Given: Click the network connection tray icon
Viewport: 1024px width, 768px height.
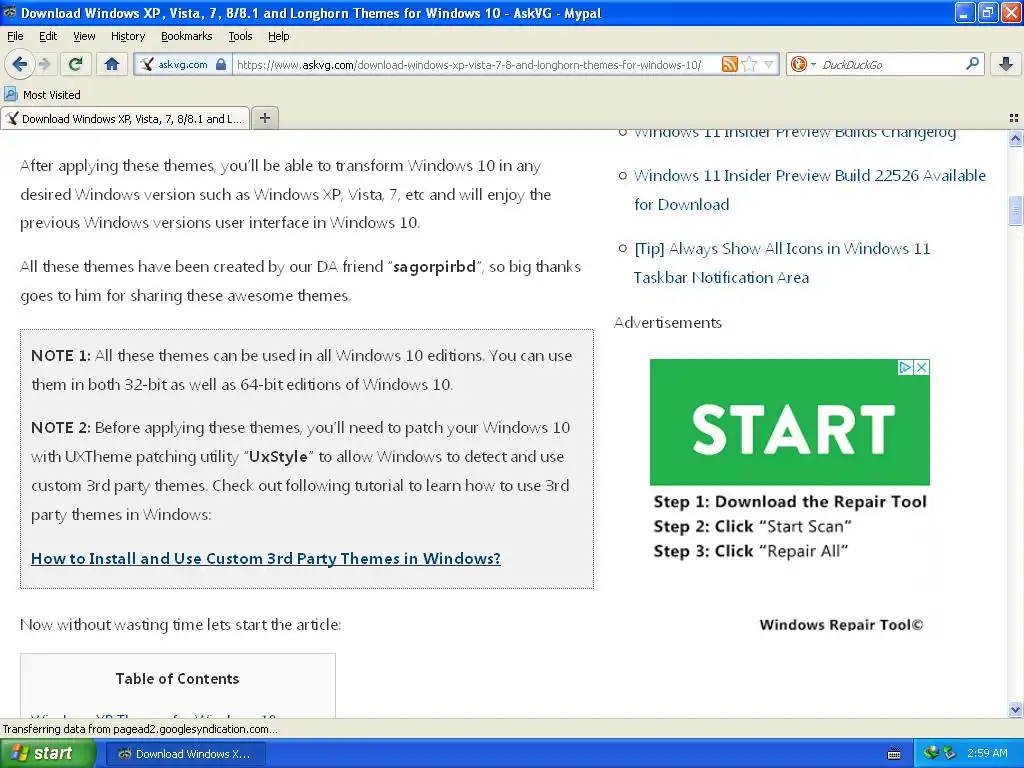Looking at the screenshot, I should [931, 753].
